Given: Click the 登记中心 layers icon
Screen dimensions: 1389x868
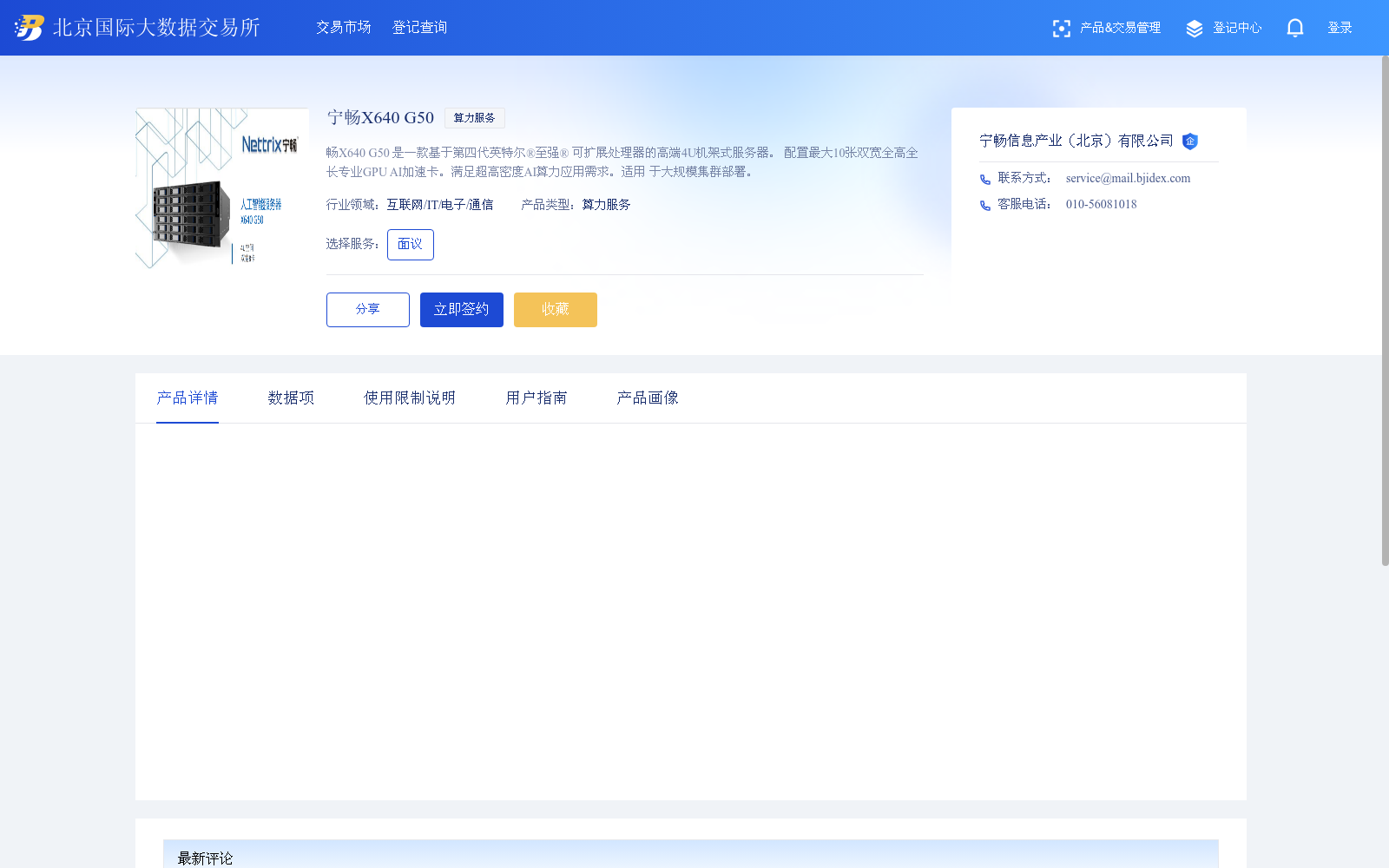Looking at the screenshot, I should pos(1195,28).
